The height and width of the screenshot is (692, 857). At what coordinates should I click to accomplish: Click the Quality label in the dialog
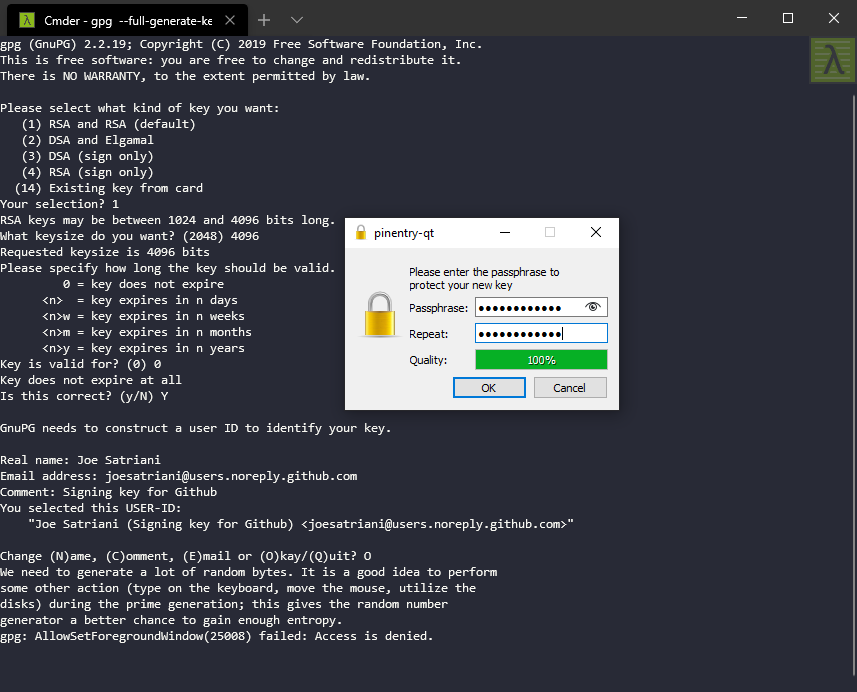click(x=428, y=360)
